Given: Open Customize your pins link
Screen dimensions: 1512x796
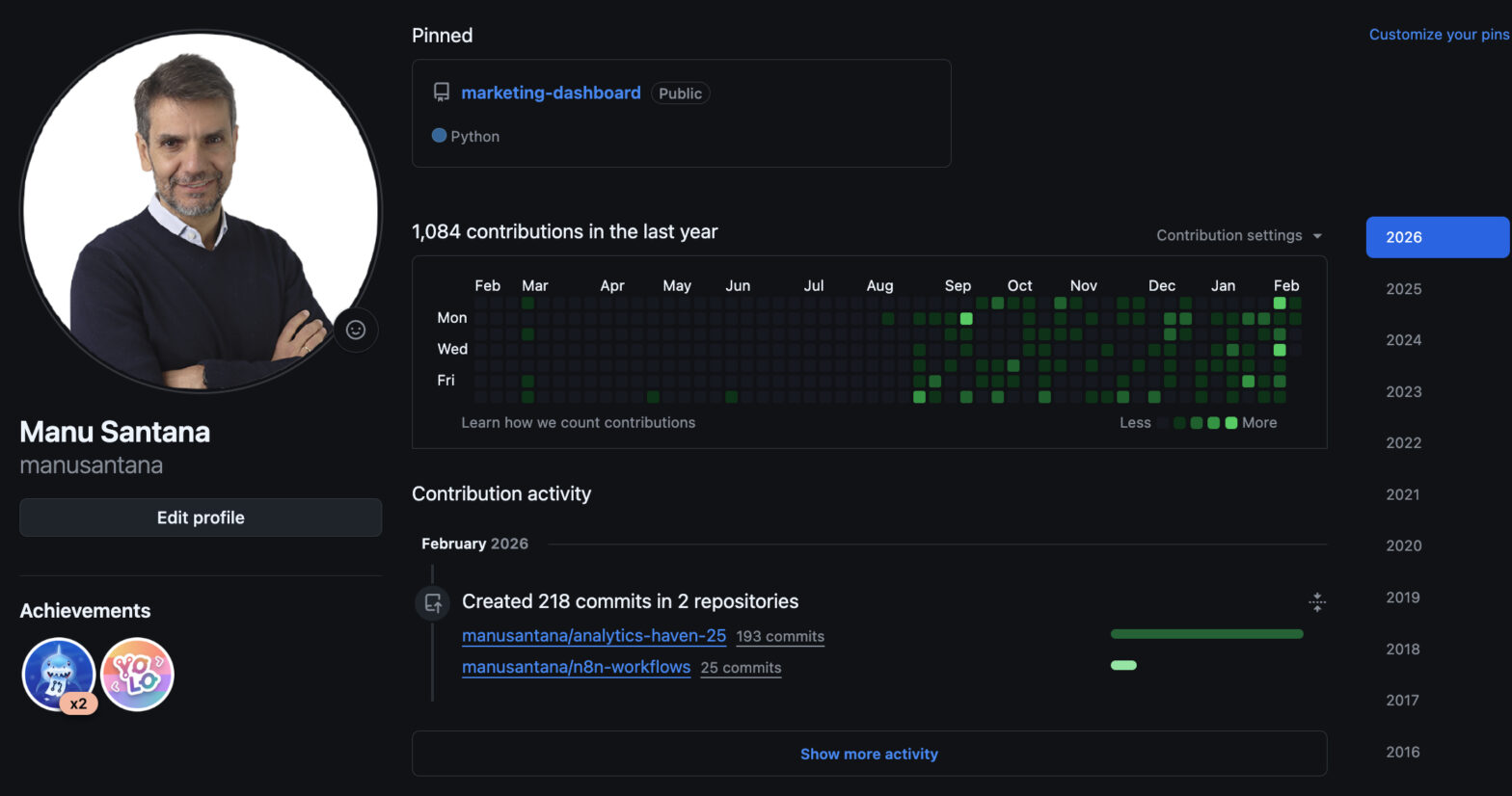Looking at the screenshot, I should point(1440,35).
